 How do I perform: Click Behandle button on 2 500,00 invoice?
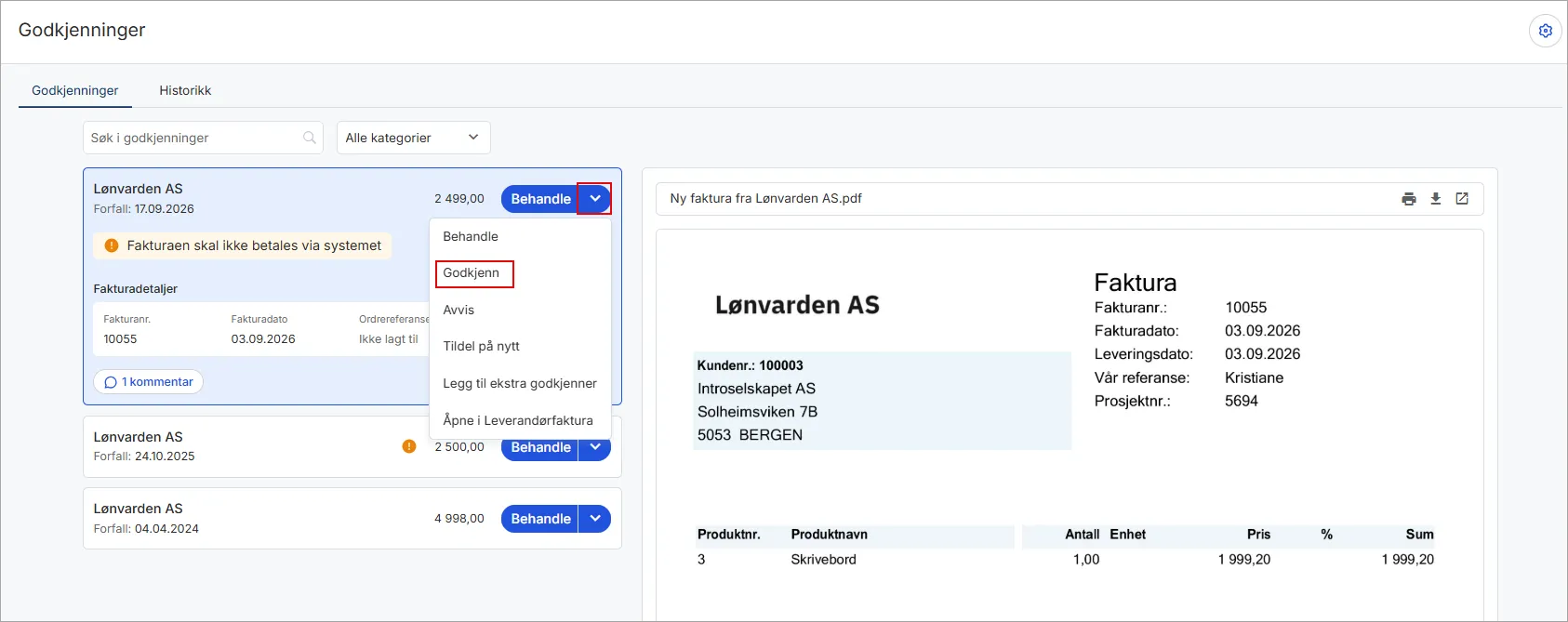click(x=539, y=448)
